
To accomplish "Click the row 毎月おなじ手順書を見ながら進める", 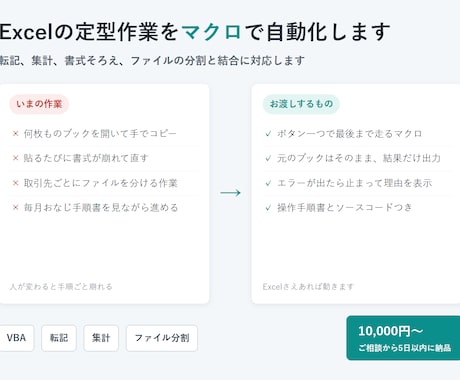I will click(x=105, y=208).
